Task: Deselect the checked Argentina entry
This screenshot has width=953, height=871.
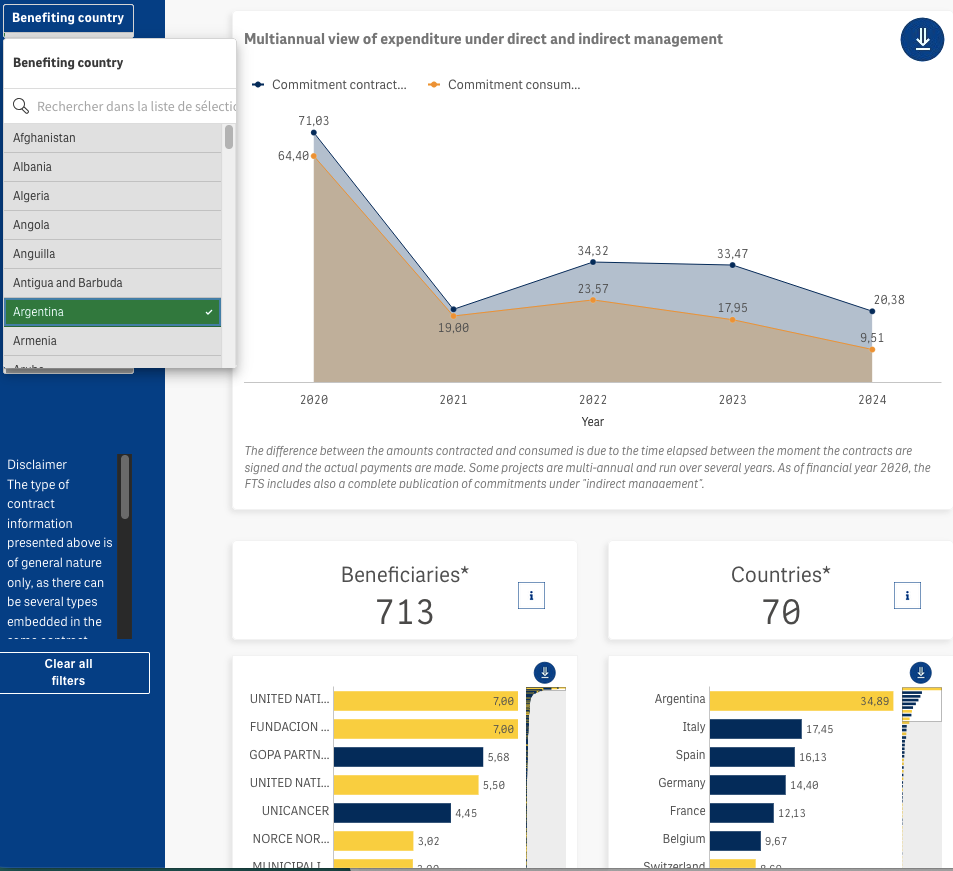Action: point(112,312)
